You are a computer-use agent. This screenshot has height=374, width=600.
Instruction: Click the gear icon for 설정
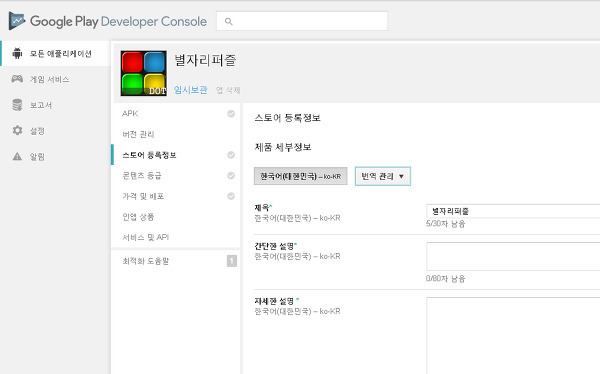[17, 130]
